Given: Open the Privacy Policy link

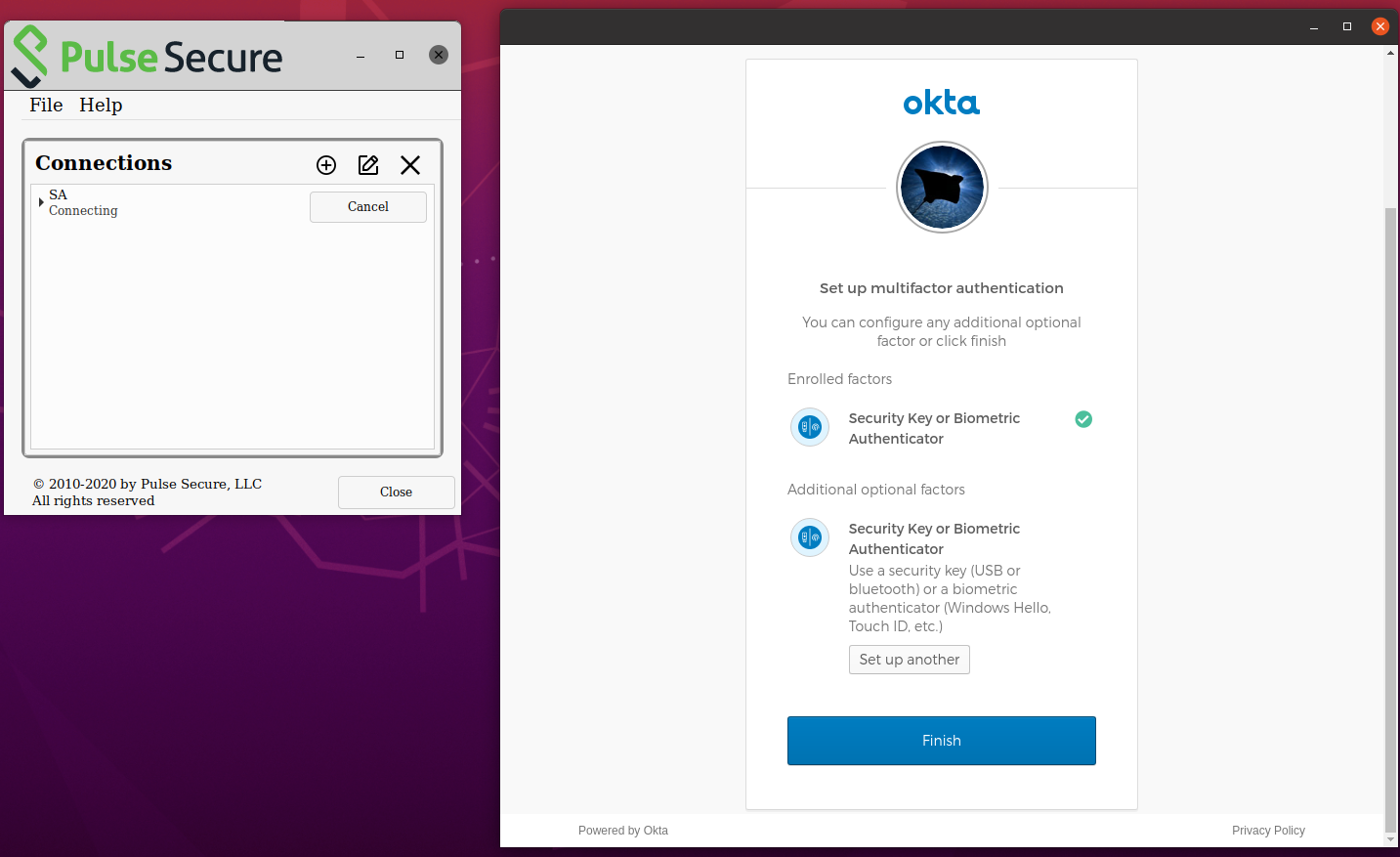Looking at the screenshot, I should (1268, 831).
